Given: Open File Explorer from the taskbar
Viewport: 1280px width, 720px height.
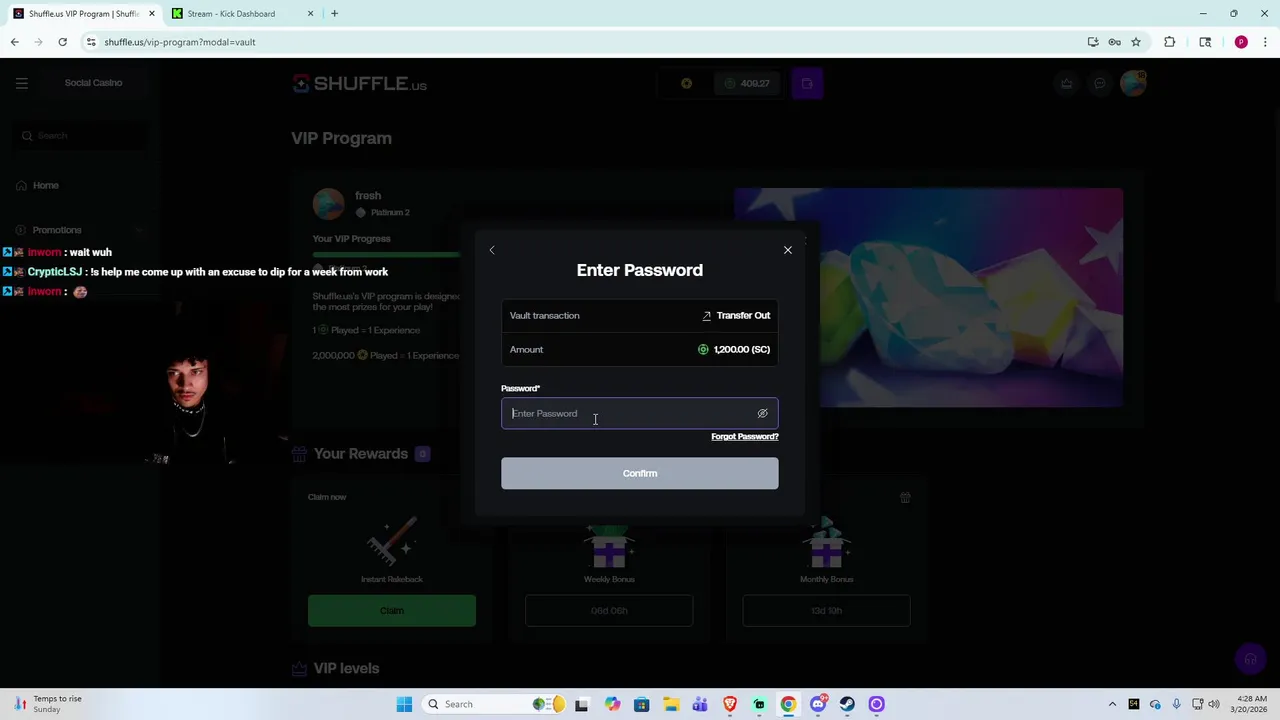Looking at the screenshot, I should point(671,704).
